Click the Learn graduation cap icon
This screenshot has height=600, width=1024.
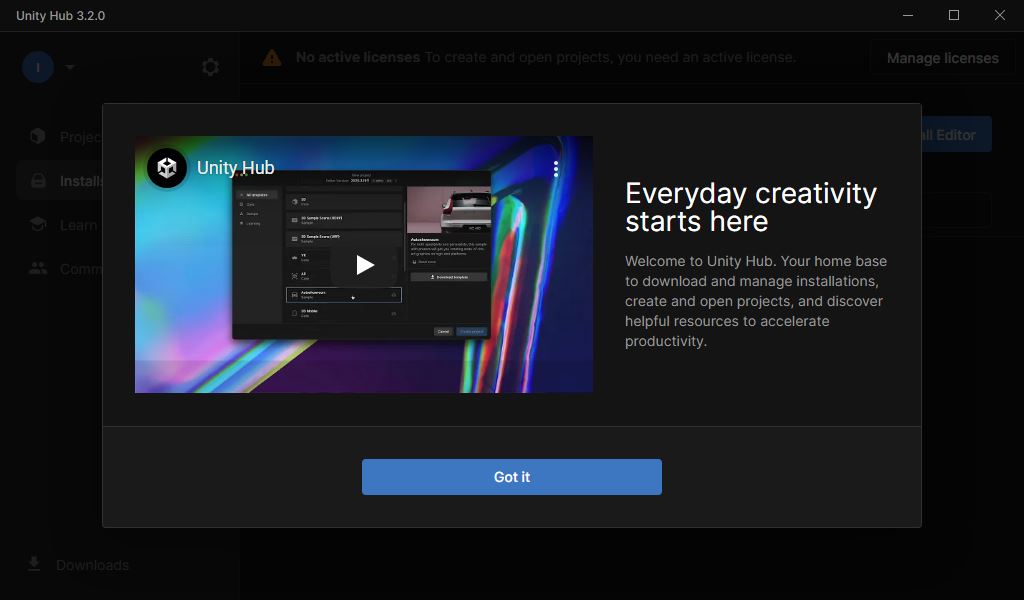(38, 225)
